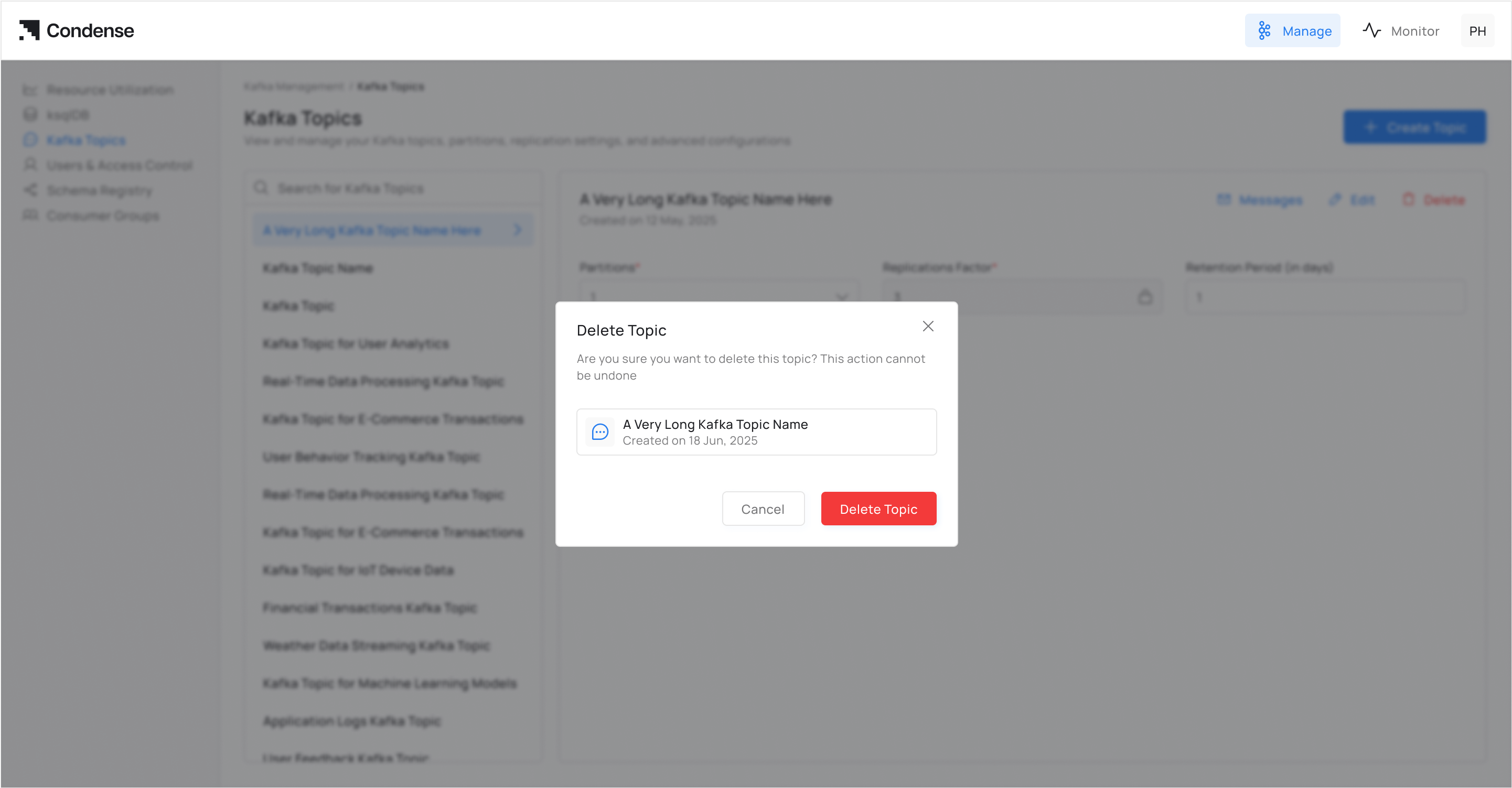Click the Schema Registry share icon
1512x788 pixels.
(30, 190)
